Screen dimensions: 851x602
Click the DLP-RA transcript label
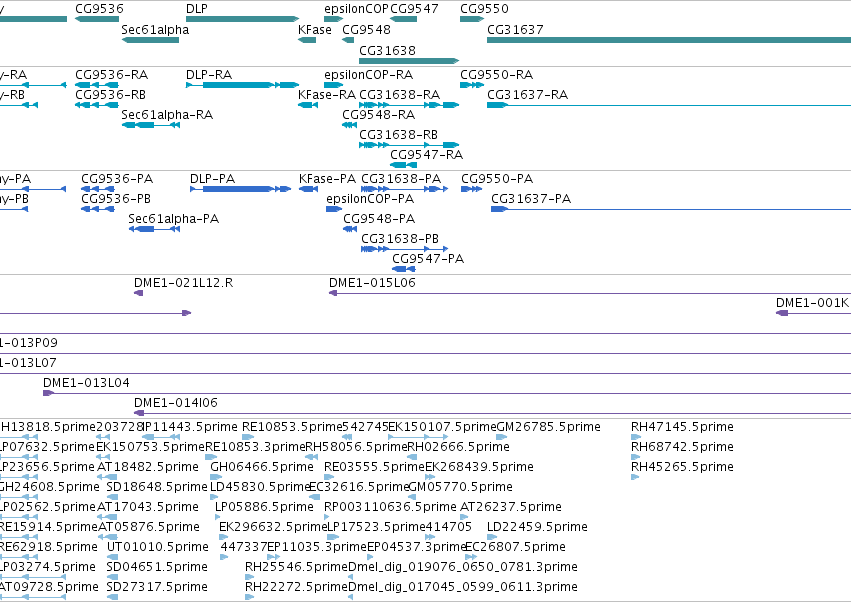coord(209,74)
